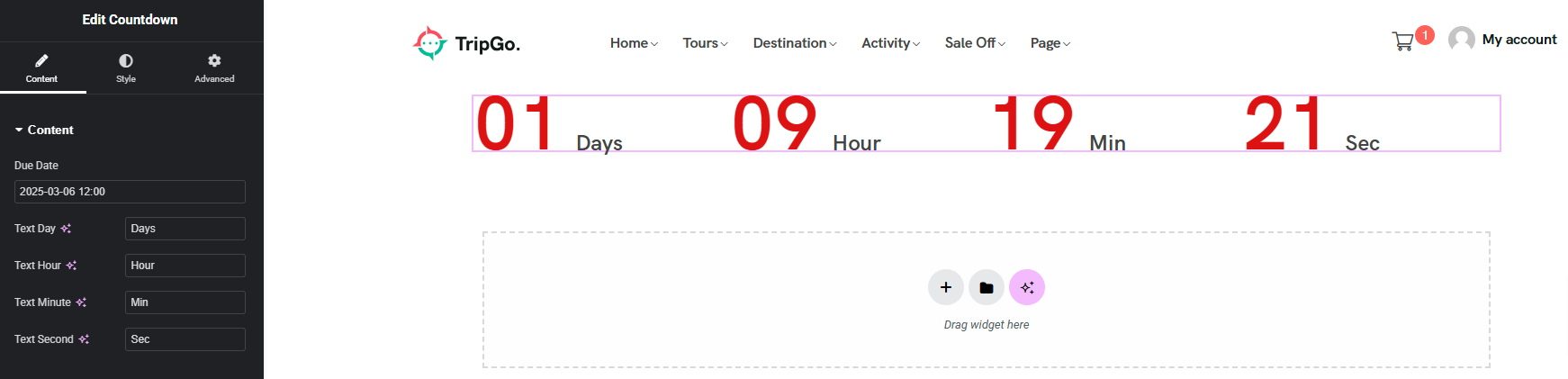The height and width of the screenshot is (379, 1568).
Task: Click AI sparkle icon beside Text Hour
Action: coord(71,266)
